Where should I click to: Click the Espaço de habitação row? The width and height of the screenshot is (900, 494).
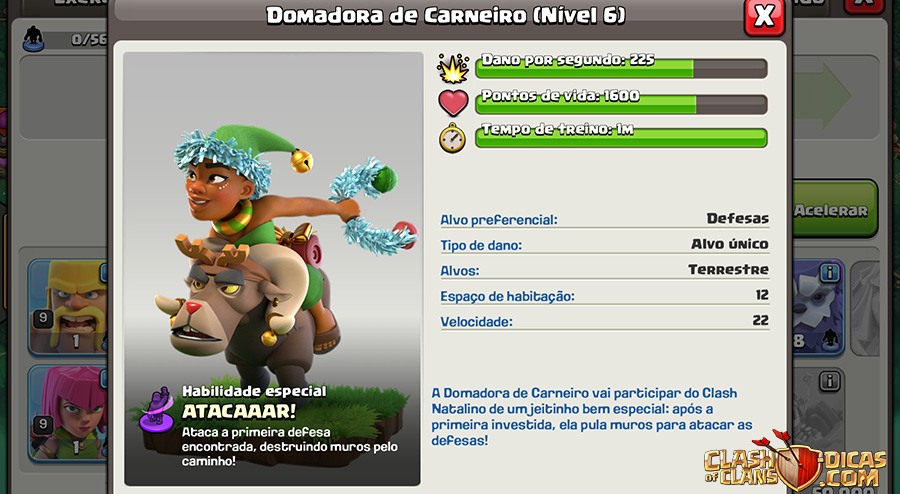point(604,296)
